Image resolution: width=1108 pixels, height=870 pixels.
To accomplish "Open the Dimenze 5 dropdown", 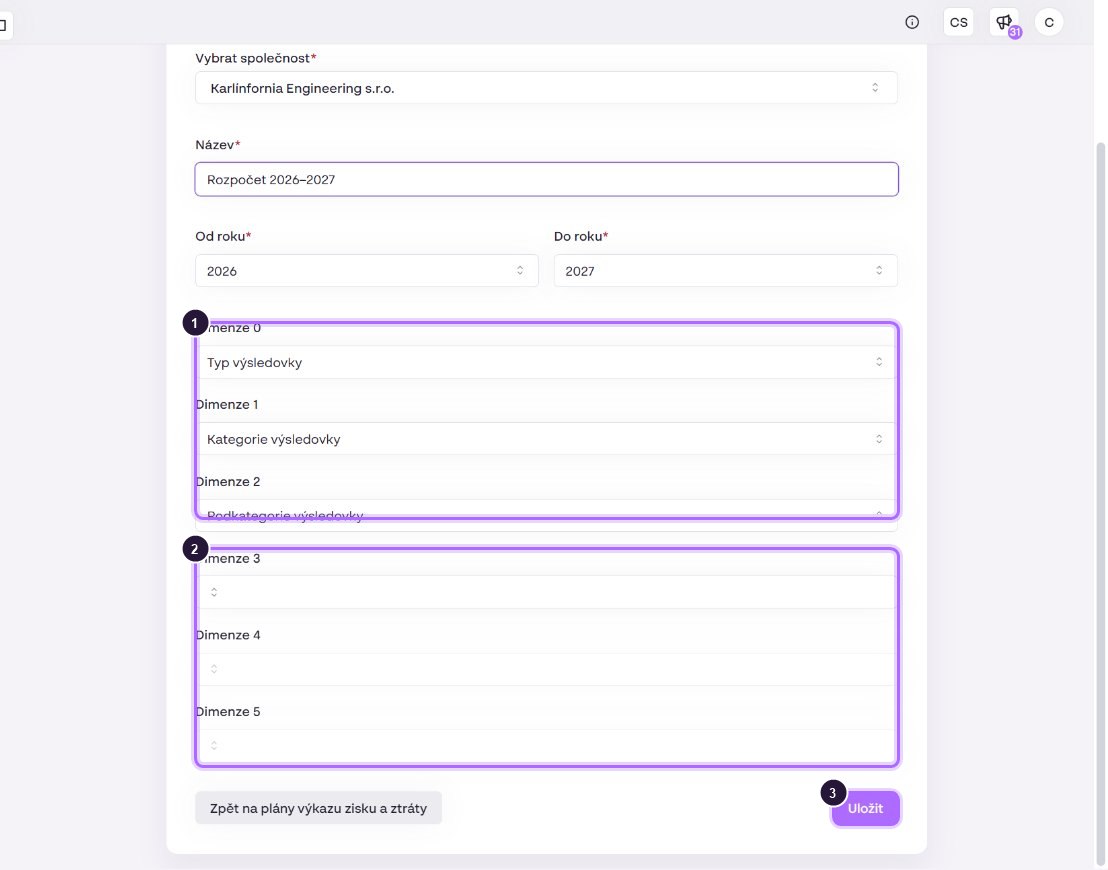I will click(546, 746).
